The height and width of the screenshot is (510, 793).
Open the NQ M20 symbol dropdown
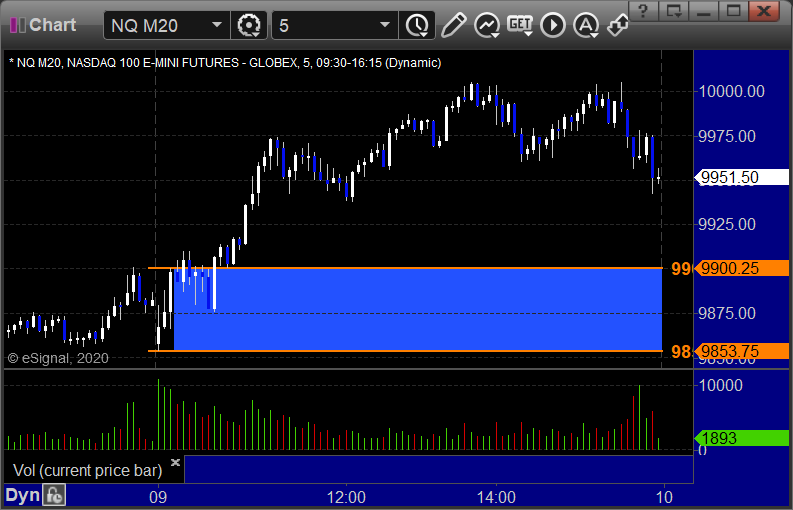click(x=217, y=25)
